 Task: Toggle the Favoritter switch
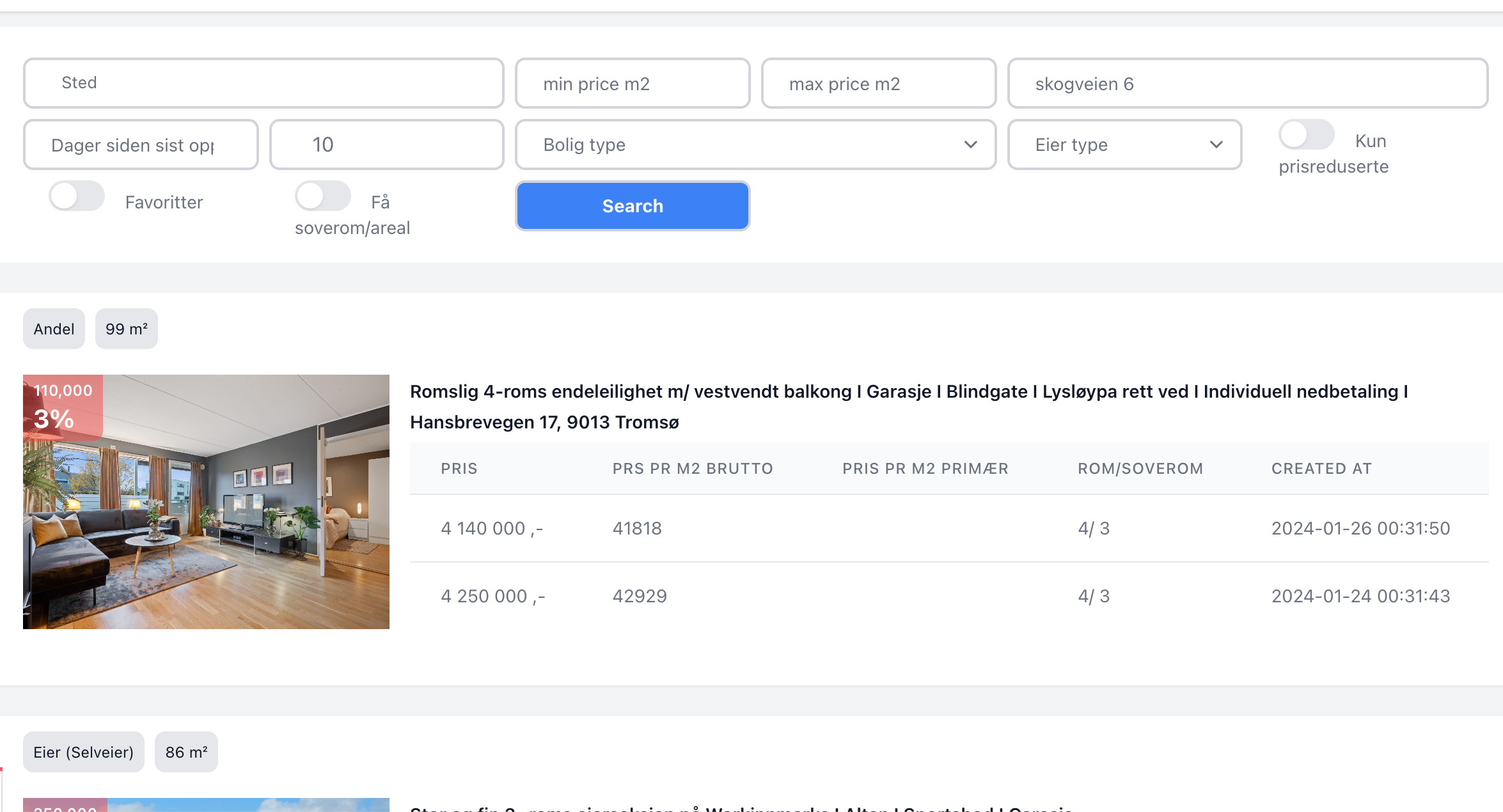77,196
